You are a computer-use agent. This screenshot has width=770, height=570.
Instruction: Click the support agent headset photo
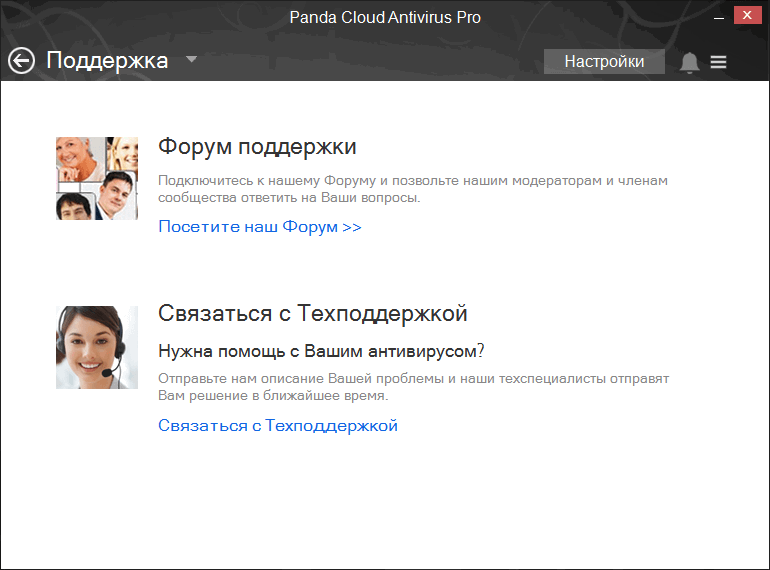point(97,348)
